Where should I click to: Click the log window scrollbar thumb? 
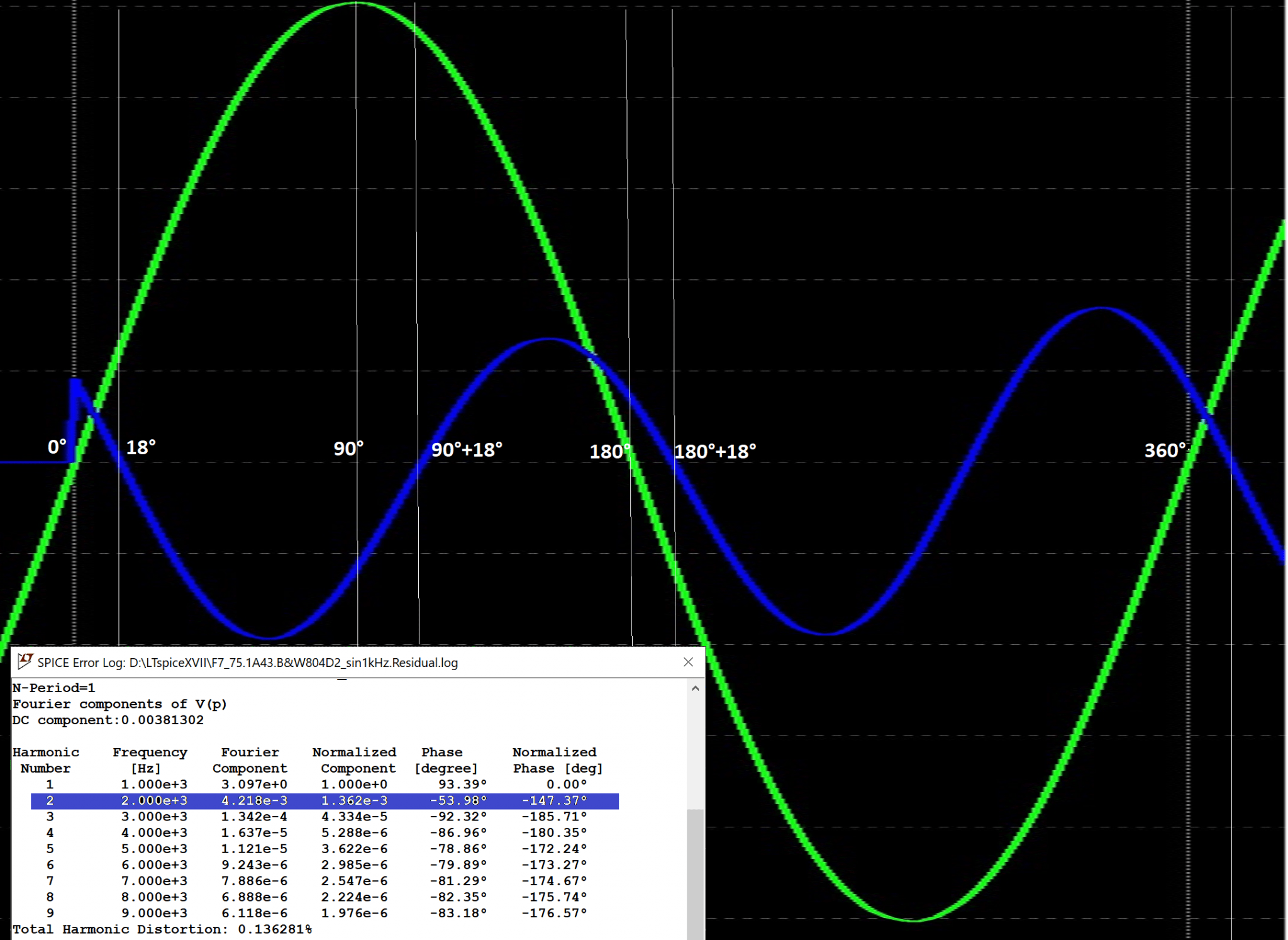(x=695, y=873)
